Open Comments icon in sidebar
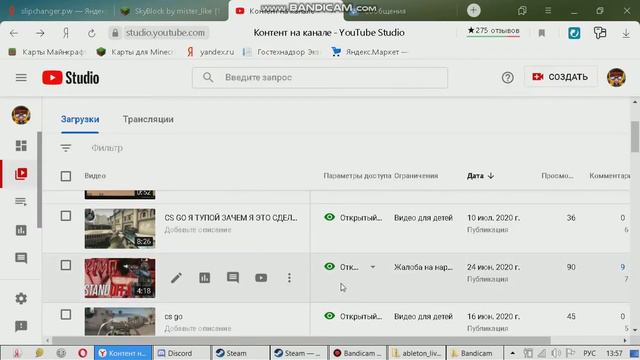 pyautogui.click(x=21, y=258)
